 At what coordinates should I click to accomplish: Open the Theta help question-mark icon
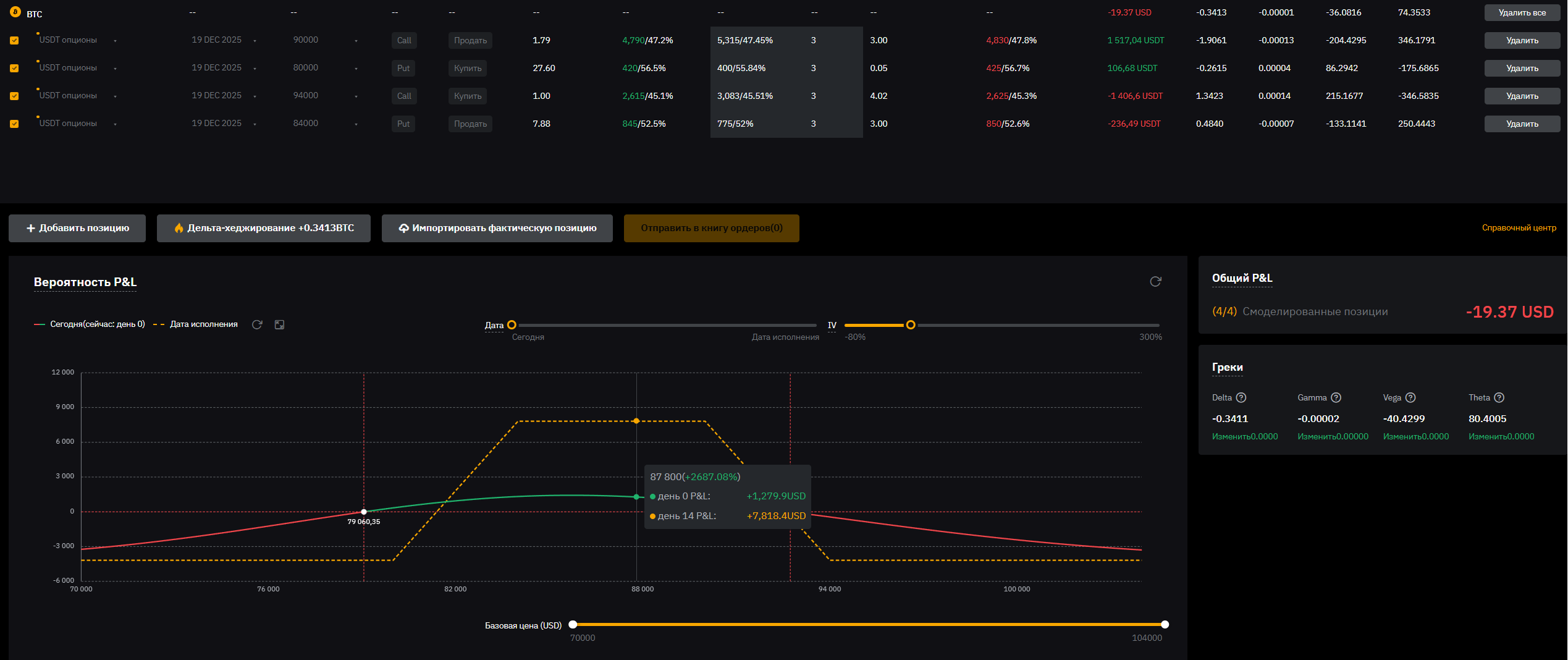tap(1499, 398)
